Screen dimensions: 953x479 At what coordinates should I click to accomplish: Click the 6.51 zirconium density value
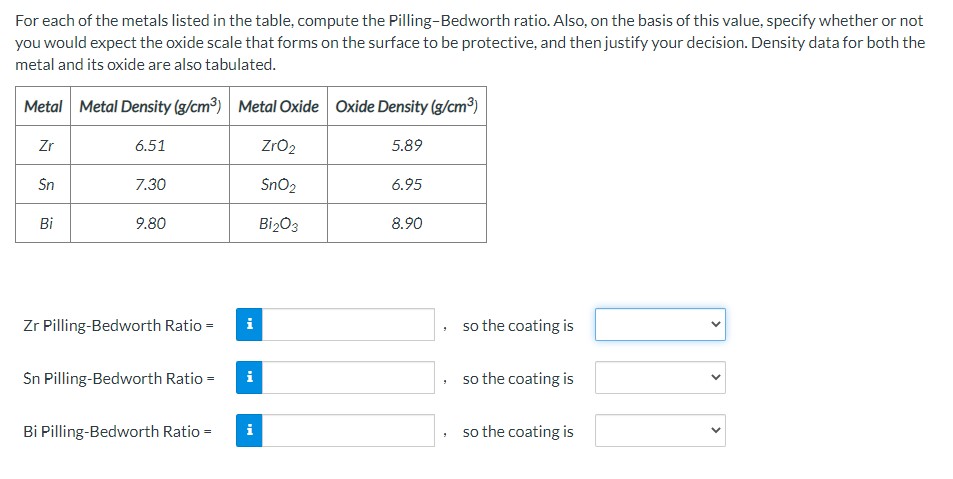[x=150, y=146]
